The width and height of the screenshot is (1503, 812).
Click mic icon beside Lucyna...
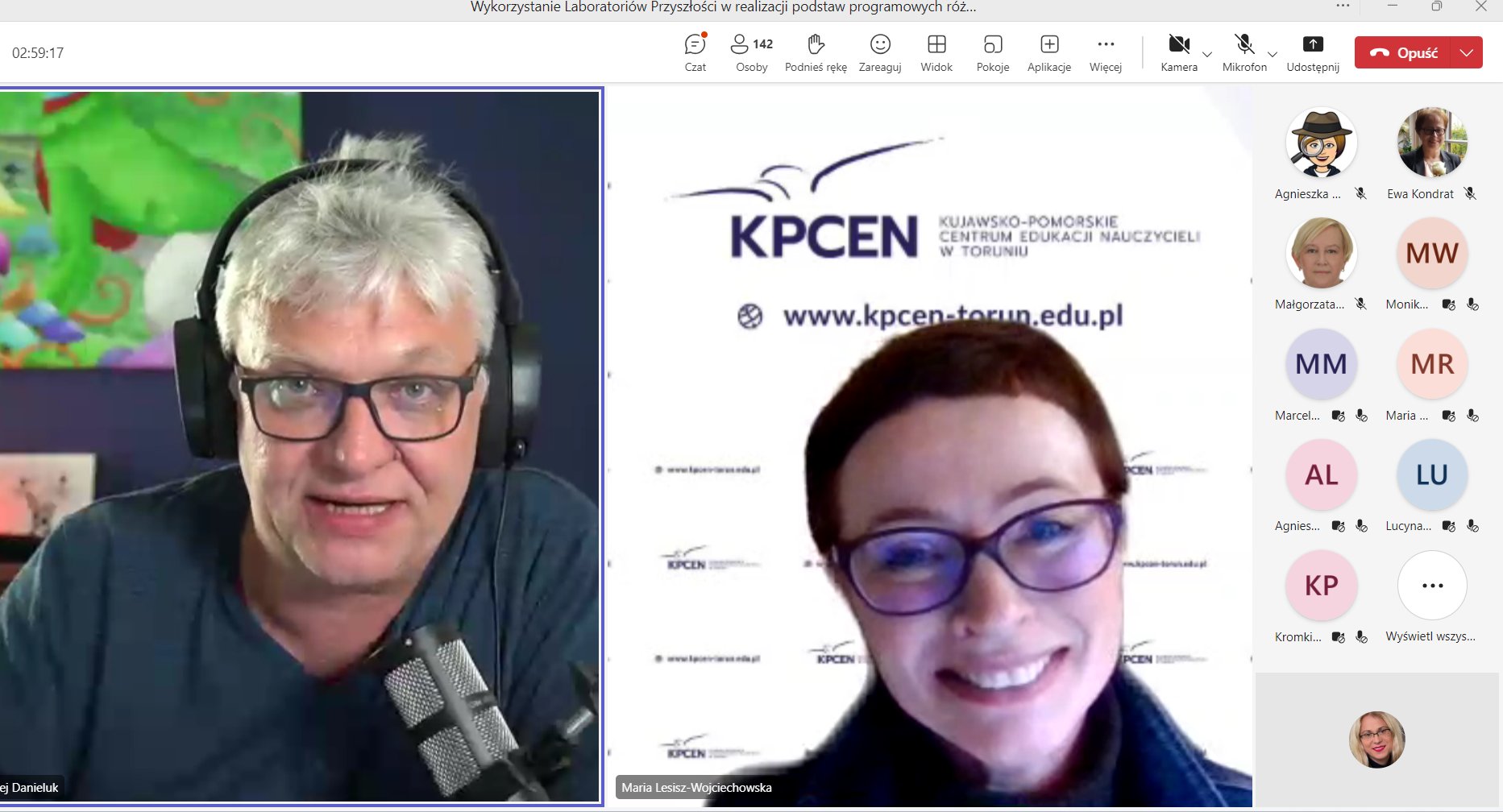click(1472, 526)
